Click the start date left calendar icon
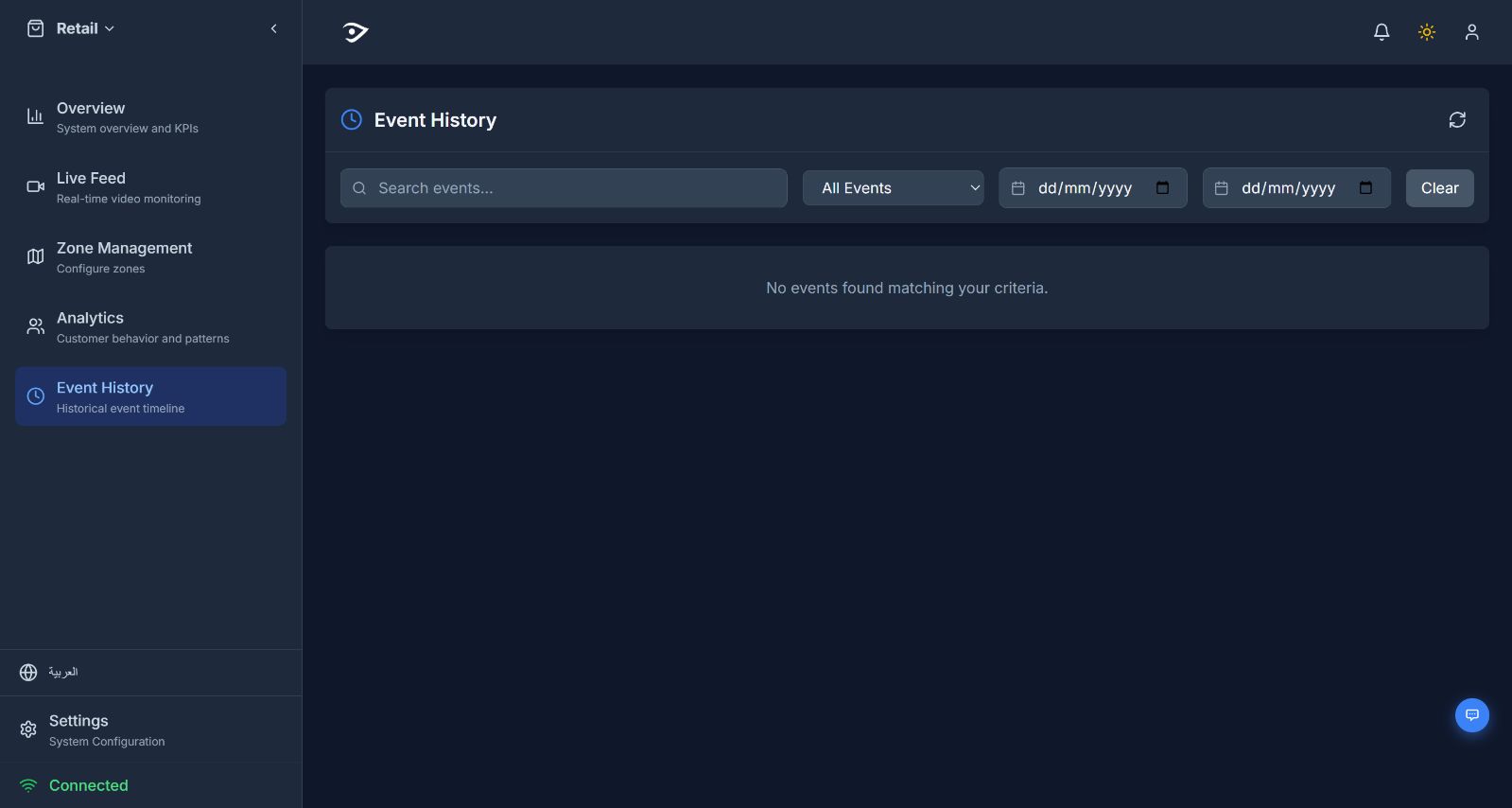Viewport: 1512px width, 808px height. click(x=1018, y=188)
